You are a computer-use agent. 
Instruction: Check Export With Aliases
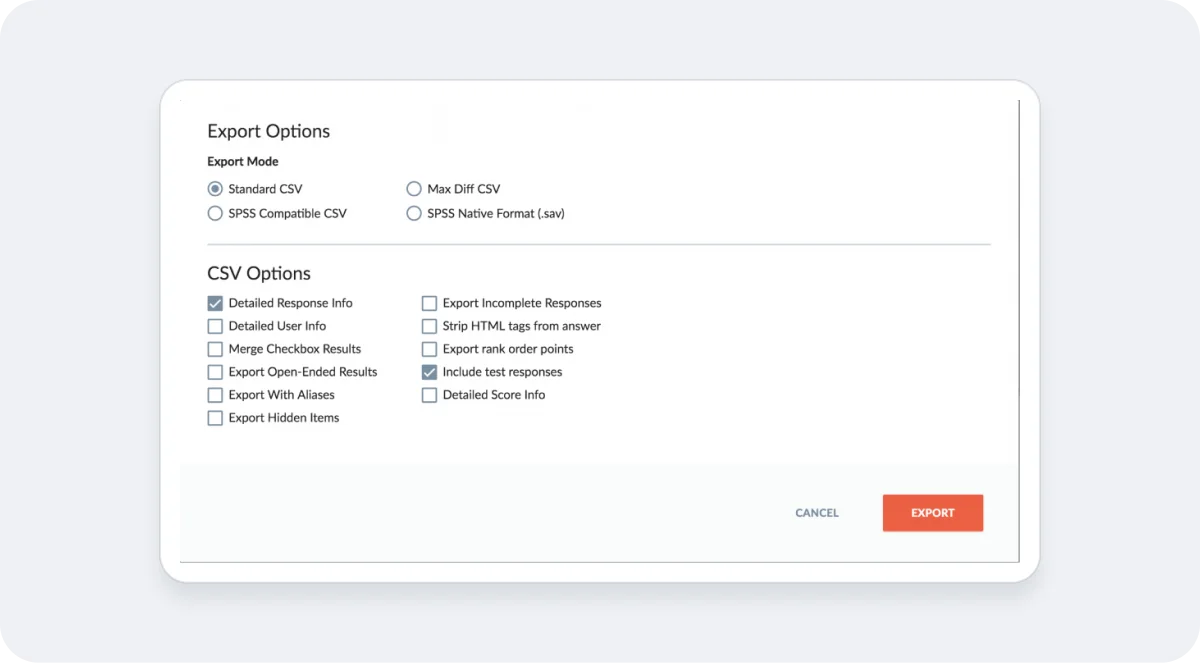pos(215,395)
